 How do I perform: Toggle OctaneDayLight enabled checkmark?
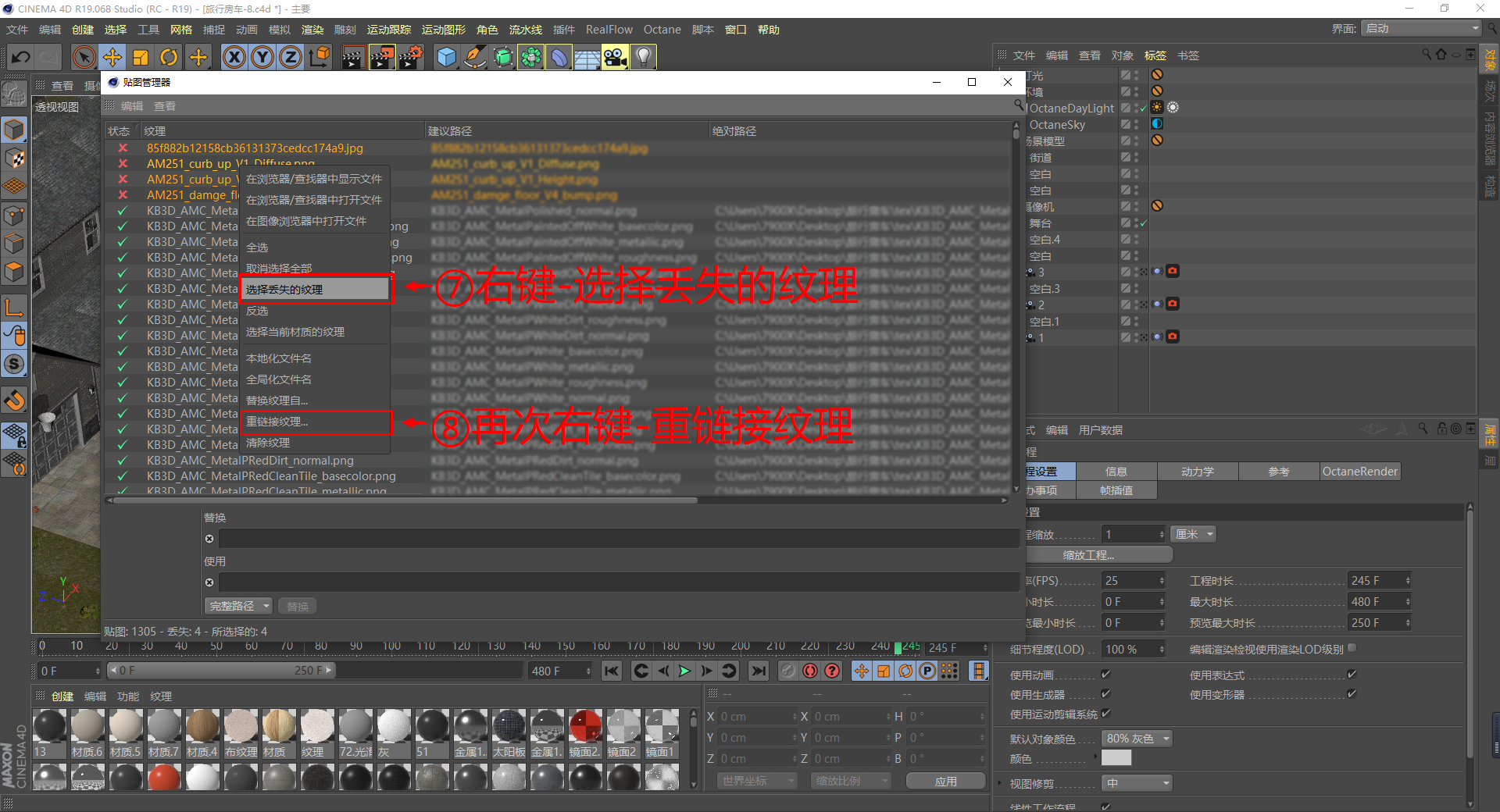coord(1144,108)
